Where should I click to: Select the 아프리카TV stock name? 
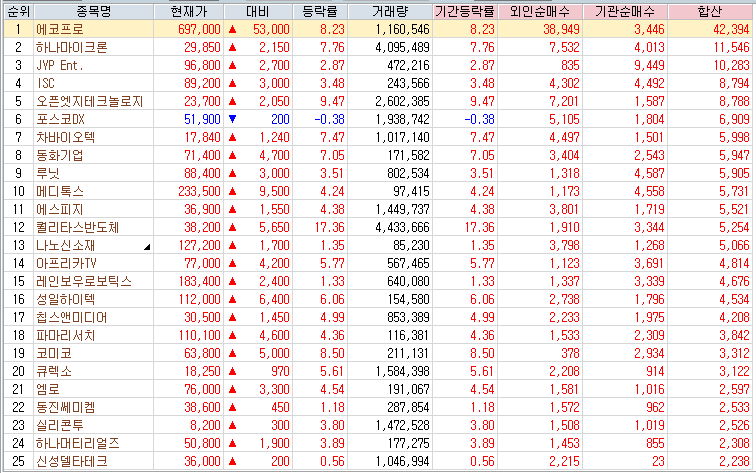coord(66,263)
